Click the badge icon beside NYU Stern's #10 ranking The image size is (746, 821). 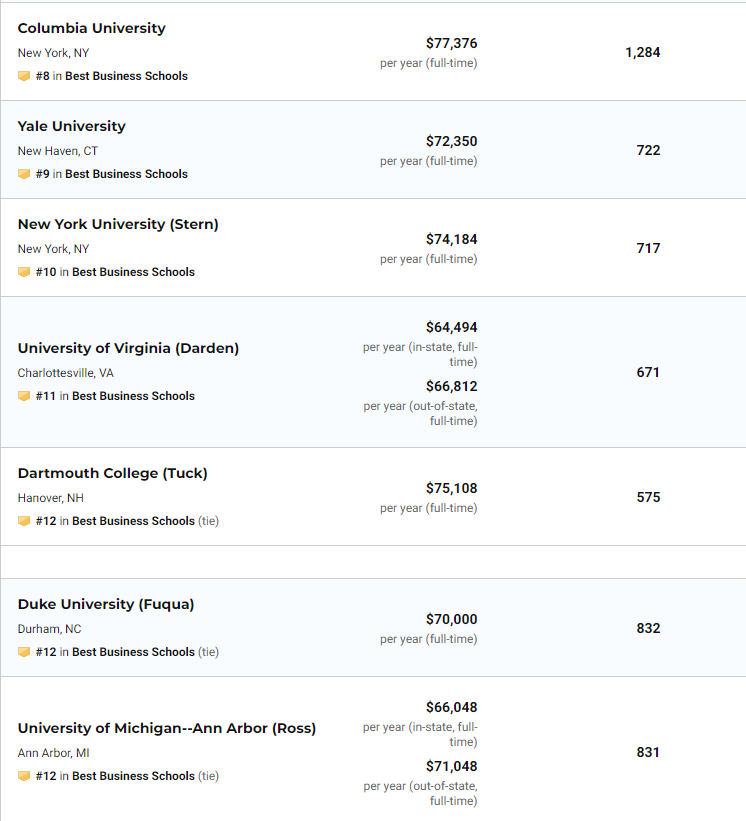tap(24, 272)
